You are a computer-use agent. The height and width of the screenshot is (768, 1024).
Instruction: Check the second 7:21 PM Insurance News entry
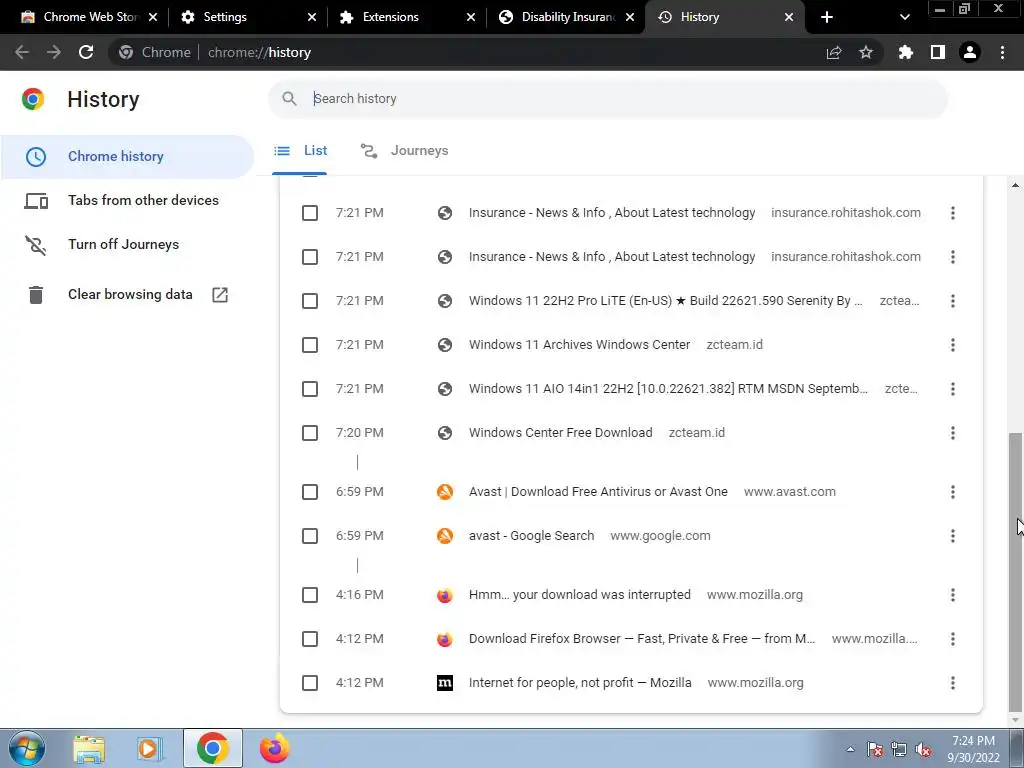(310, 257)
